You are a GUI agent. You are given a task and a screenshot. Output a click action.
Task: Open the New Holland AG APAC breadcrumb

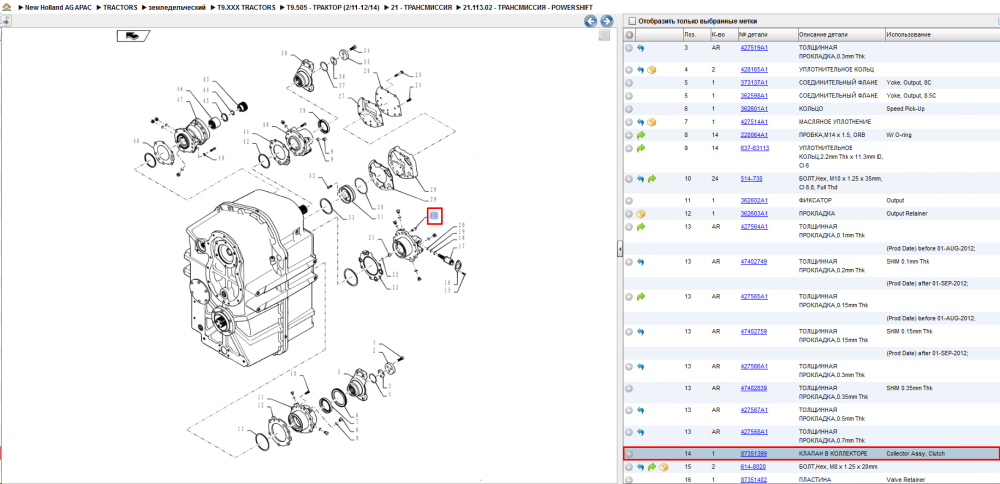[59, 7]
